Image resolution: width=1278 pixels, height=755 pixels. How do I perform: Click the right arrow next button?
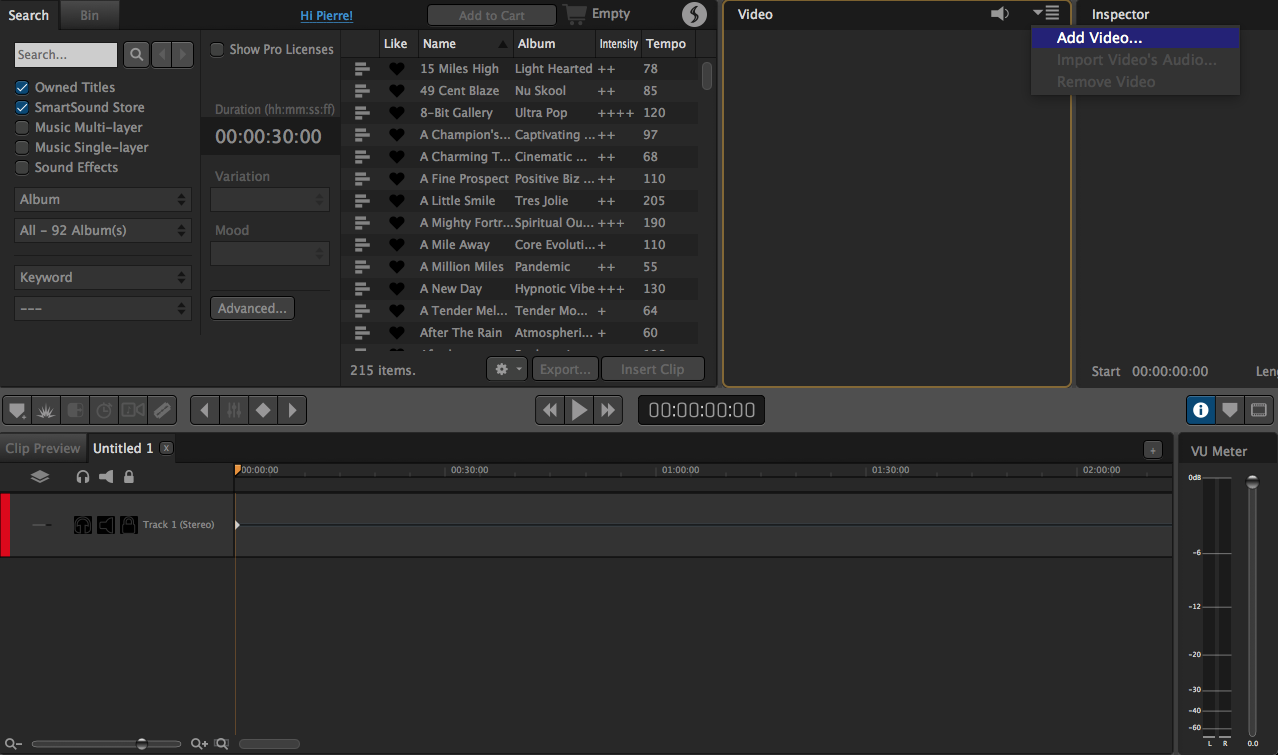click(x=292, y=410)
